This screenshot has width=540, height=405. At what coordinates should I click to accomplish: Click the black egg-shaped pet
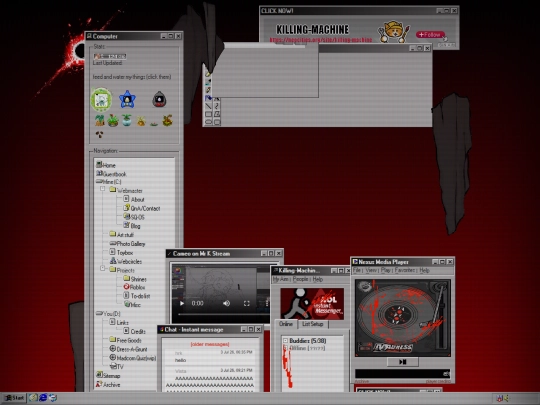coord(159,99)
